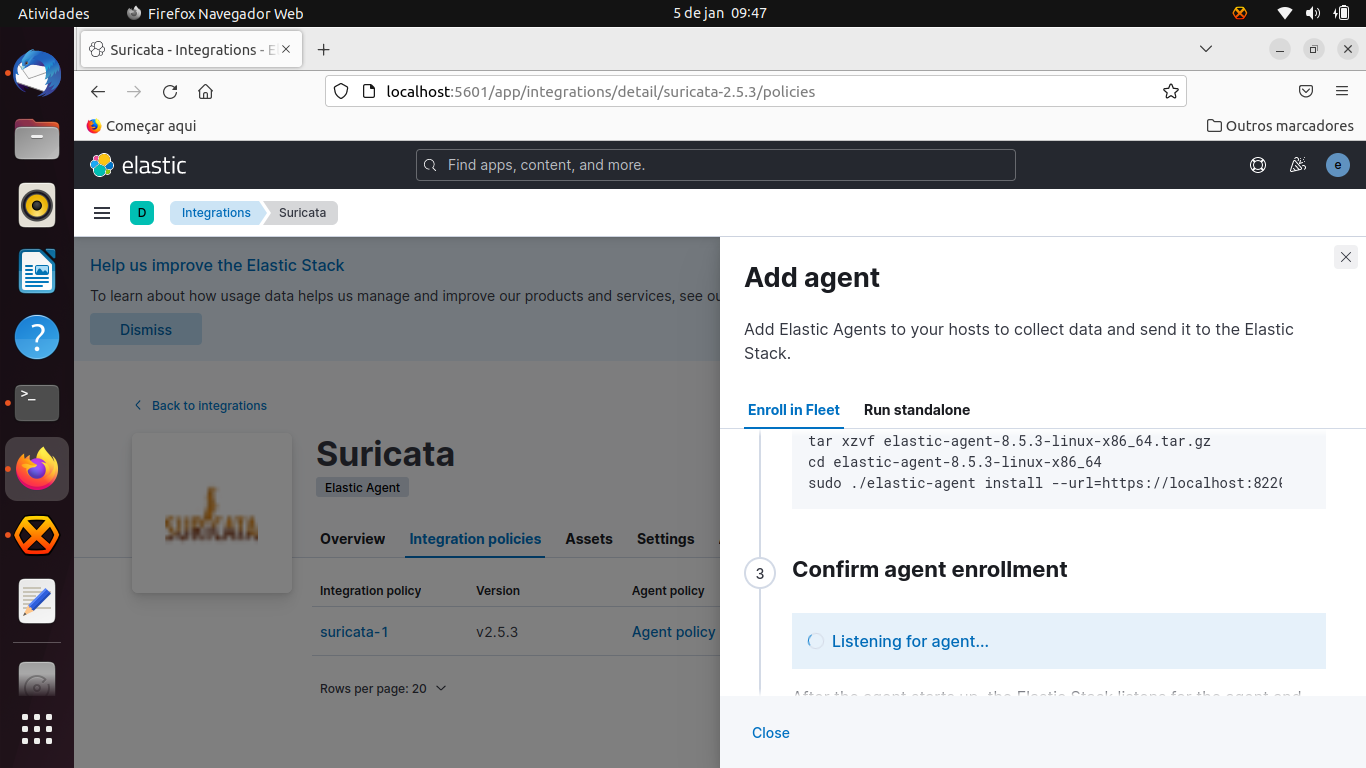Click the Close button in the flyout
The height and width of the screenshot is (768, 1366).
(771, 733)
